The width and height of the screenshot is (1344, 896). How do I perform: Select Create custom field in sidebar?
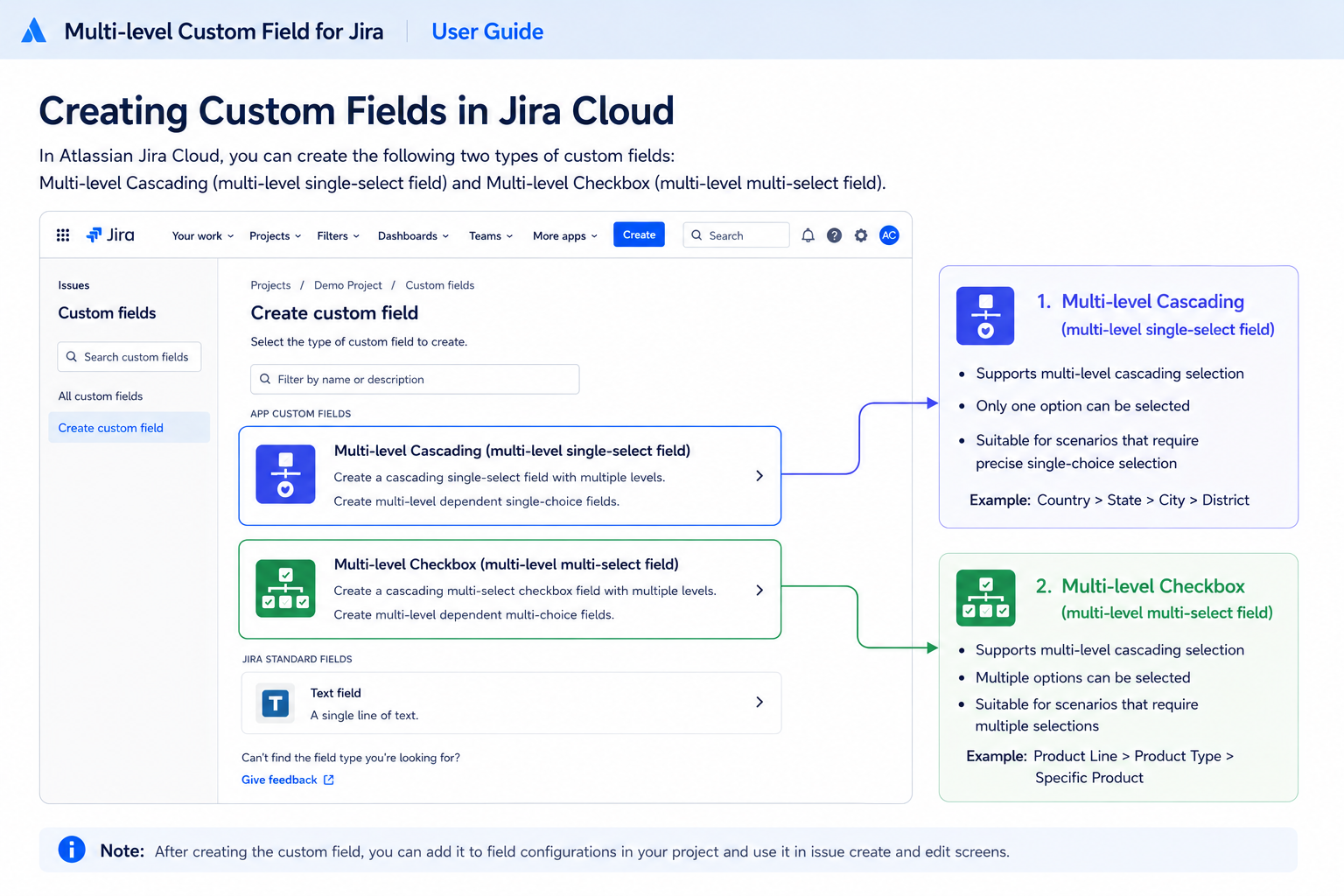pyautogui.click(x=129, y=428)
